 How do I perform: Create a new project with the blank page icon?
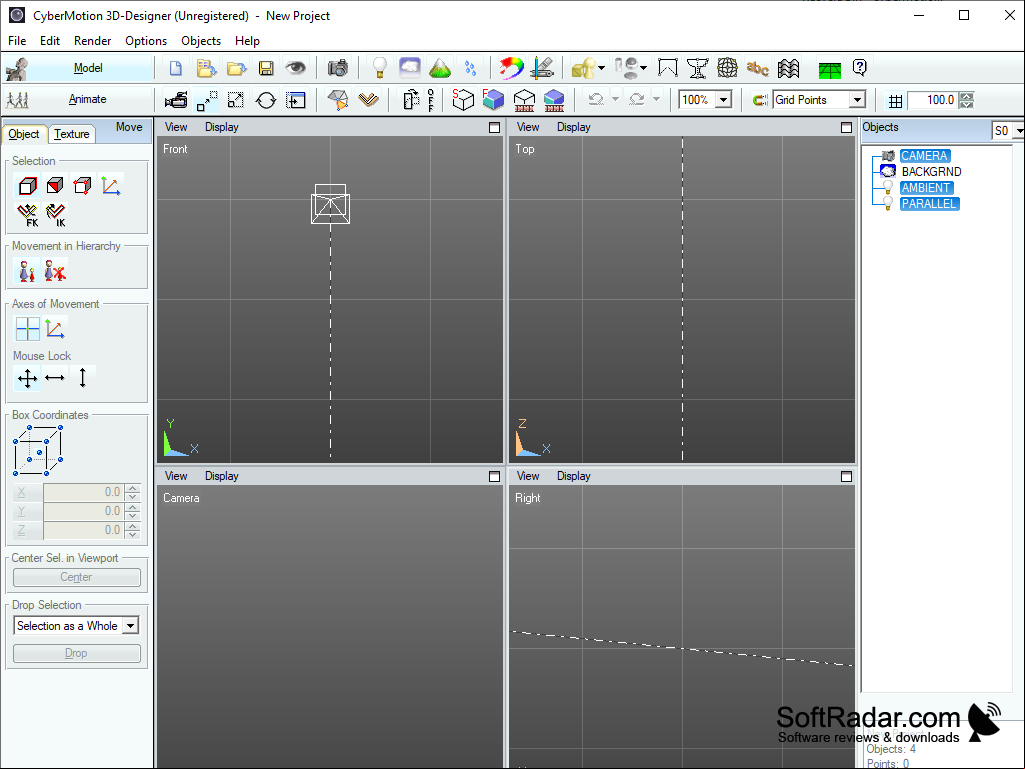[175, 68]
